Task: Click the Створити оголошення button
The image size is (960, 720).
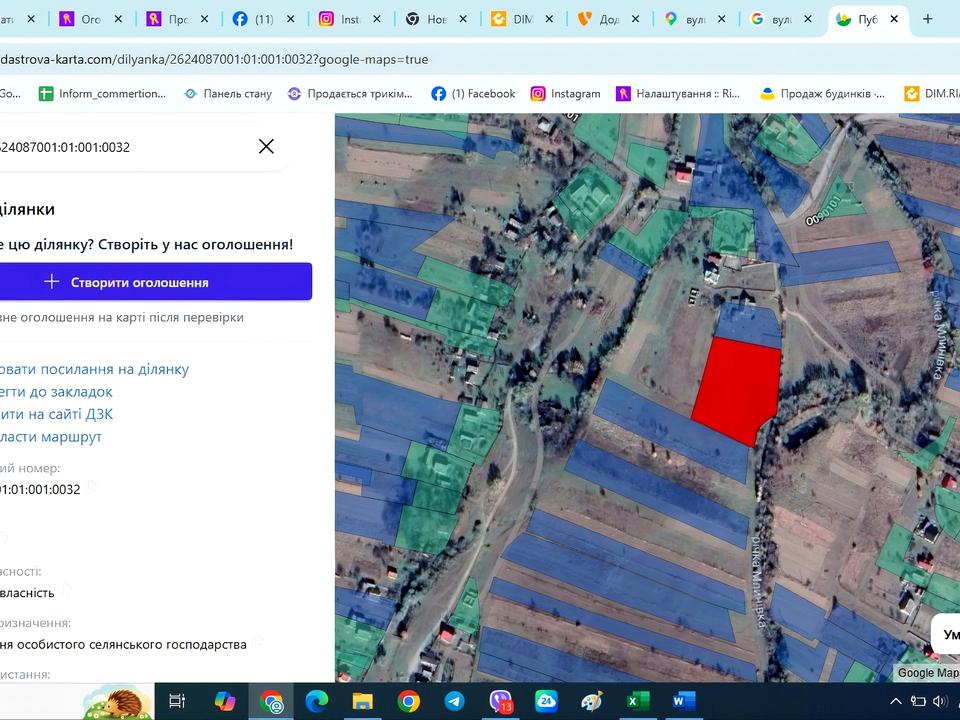Action: (140, 282)
